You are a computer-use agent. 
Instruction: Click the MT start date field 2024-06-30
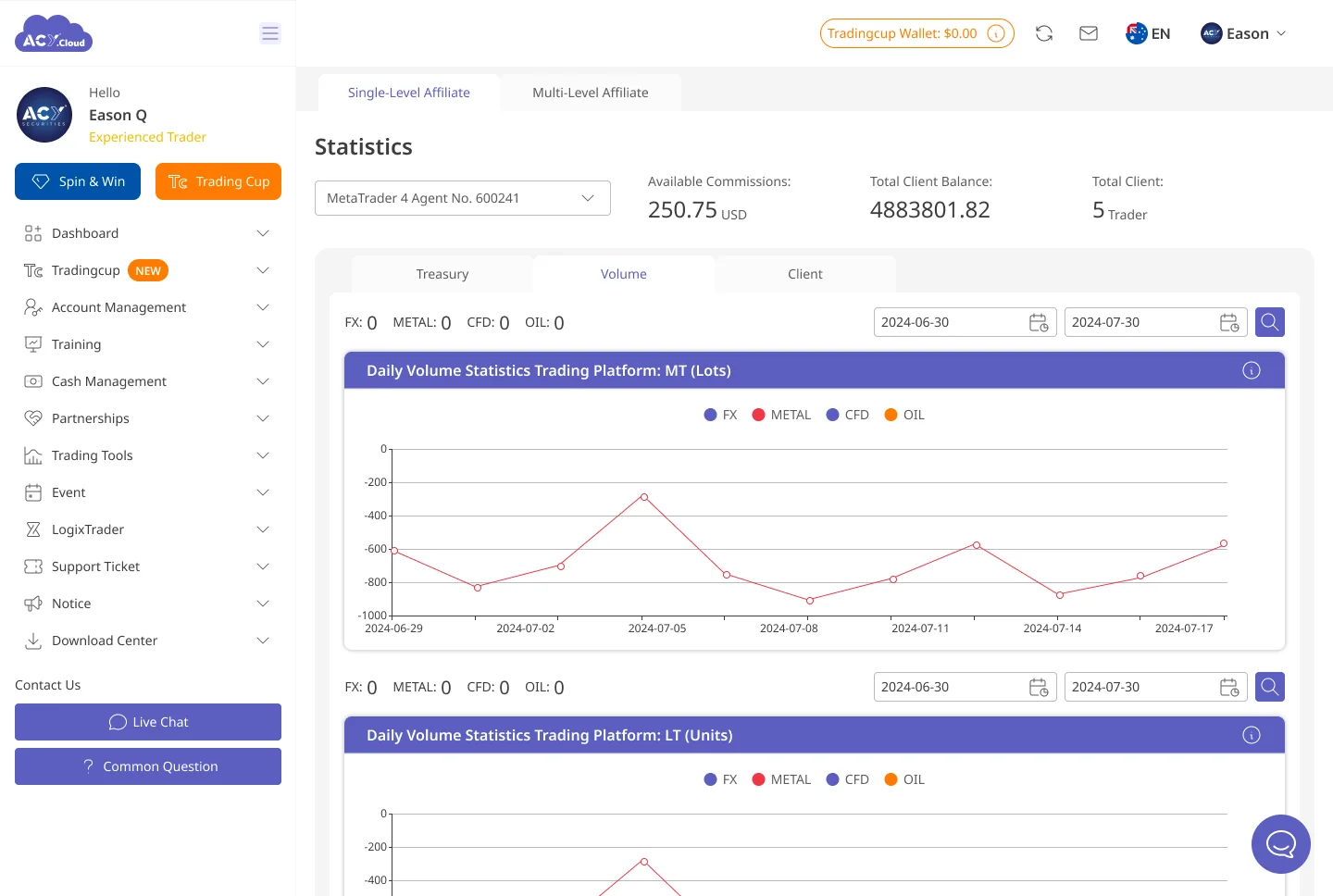click(x=965, y=322)
